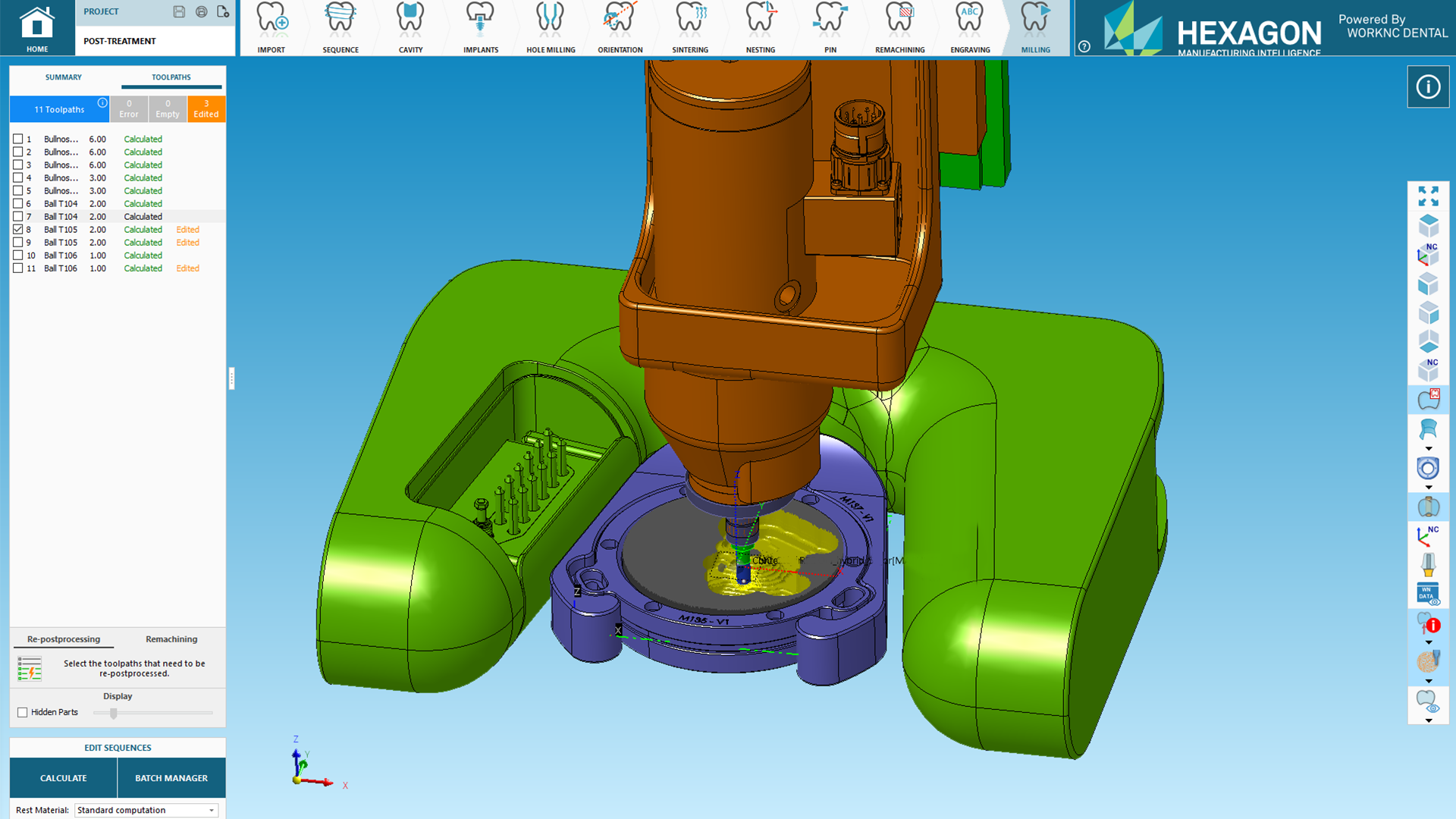Filter toolpaths by 3 Edited

[206, 108]
